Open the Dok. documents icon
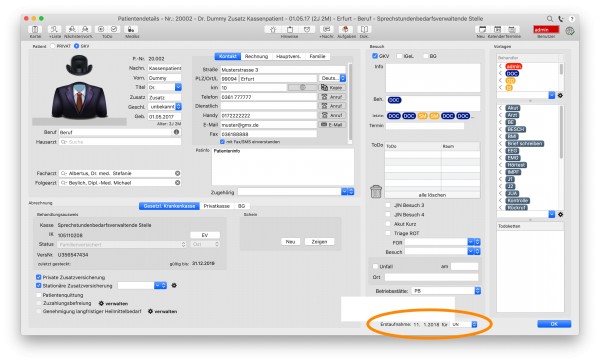 click(364, 29)
